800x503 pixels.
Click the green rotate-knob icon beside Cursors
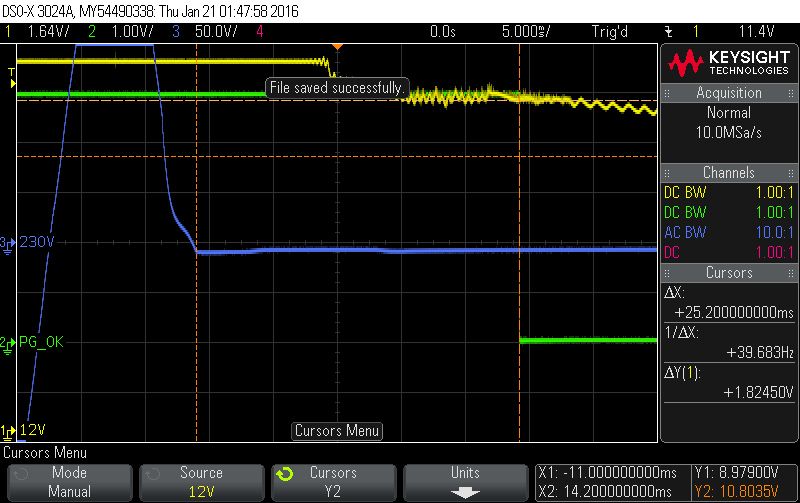[285, 474]
